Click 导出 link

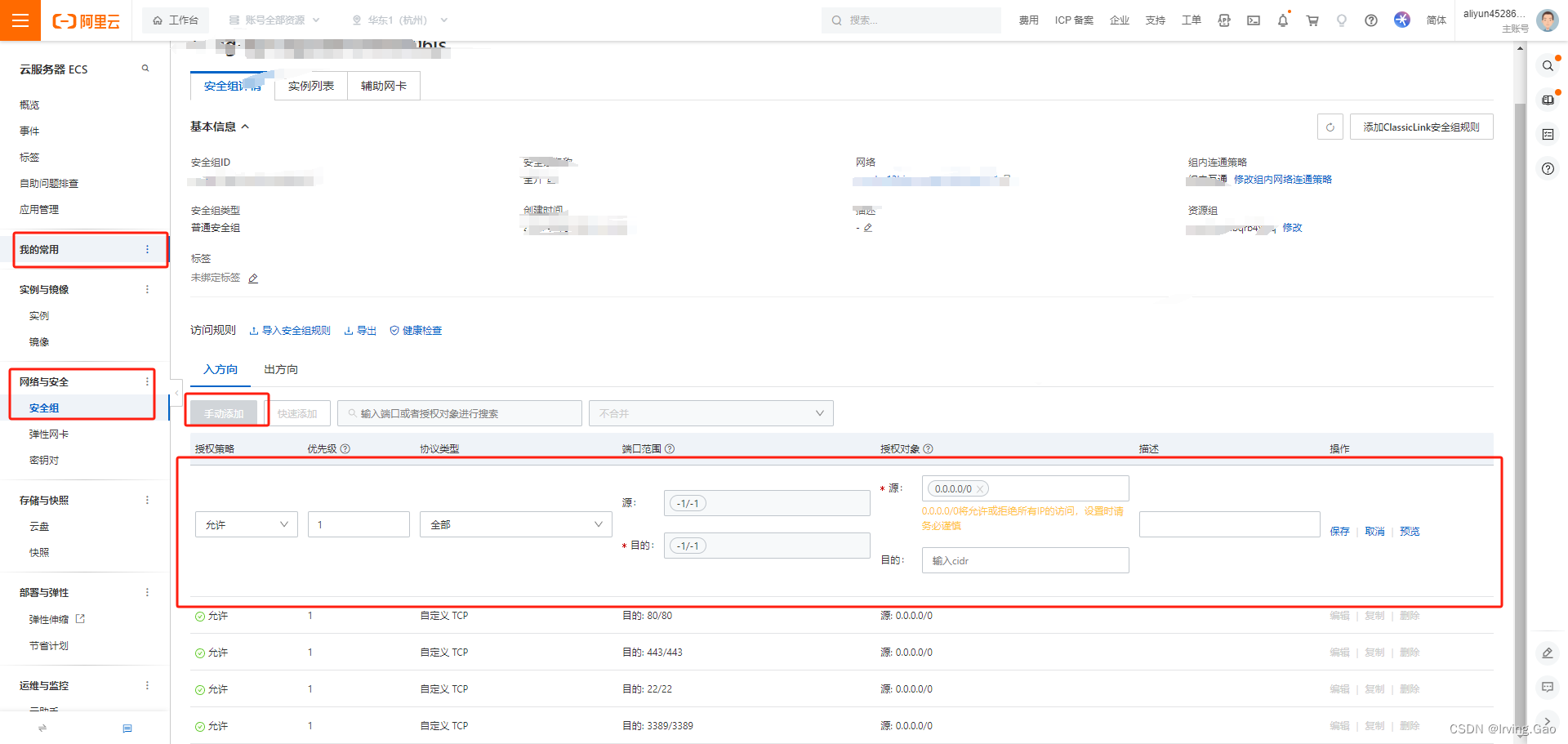click(x=360, y=330)
